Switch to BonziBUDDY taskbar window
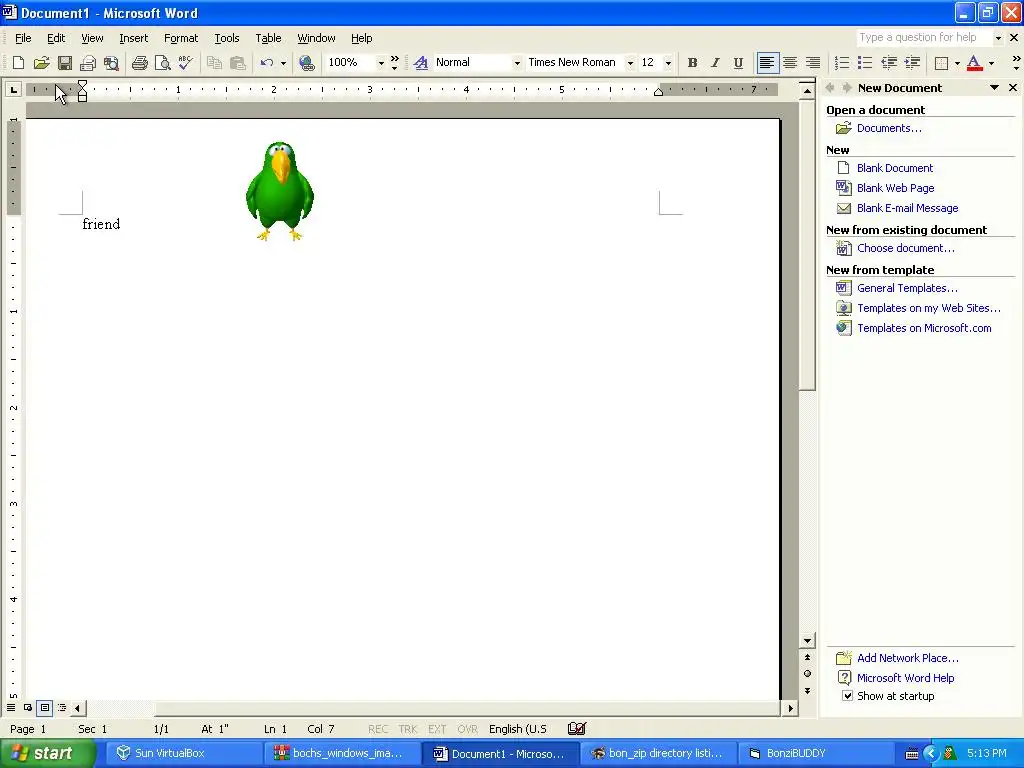The image size is (1024, 768). pos(815,753)
